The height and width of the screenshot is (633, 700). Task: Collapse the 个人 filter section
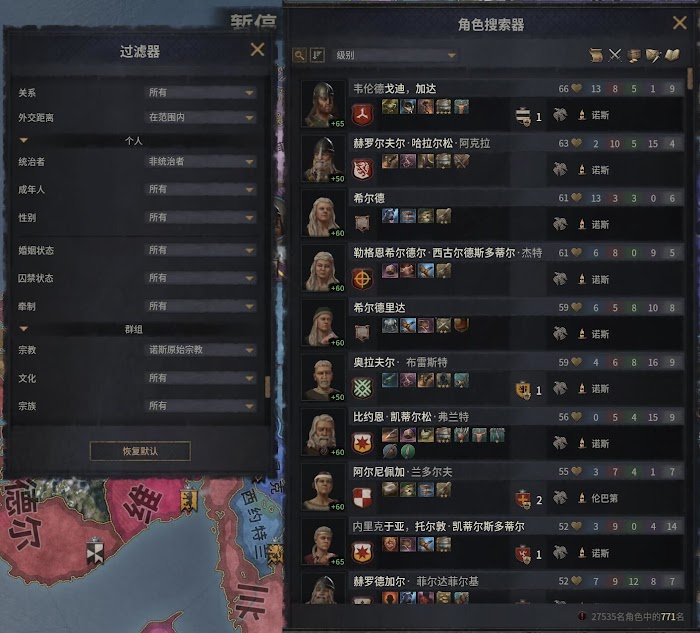24,141
